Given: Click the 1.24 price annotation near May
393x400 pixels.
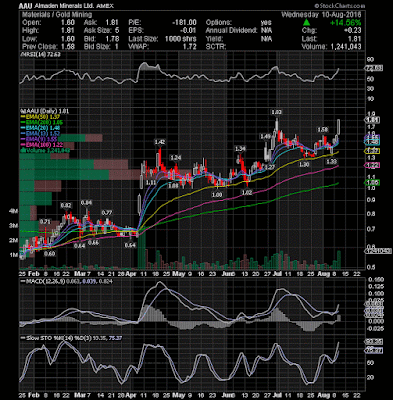Looking at the screenshot, I should 176,158.
